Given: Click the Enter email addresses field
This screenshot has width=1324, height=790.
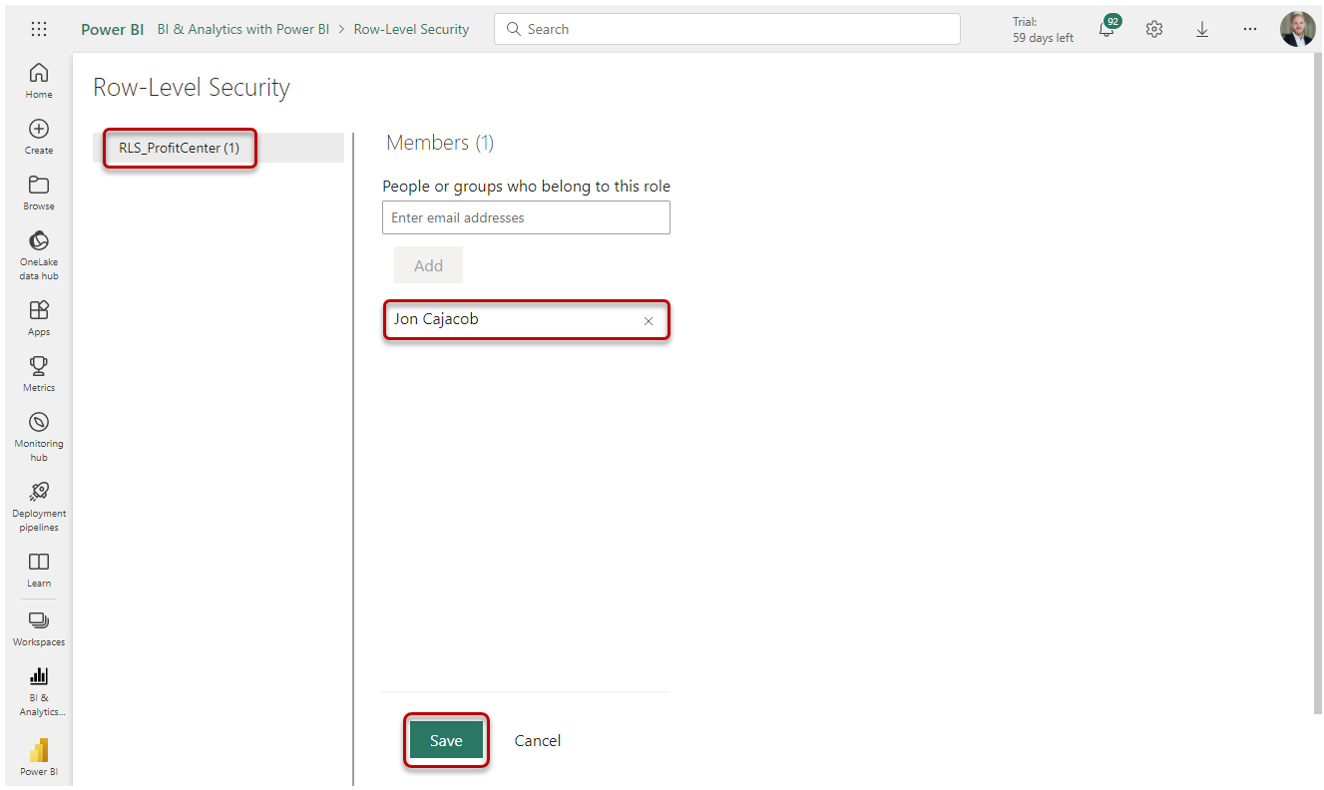Looking at the screenshot, I should (526, 218).
